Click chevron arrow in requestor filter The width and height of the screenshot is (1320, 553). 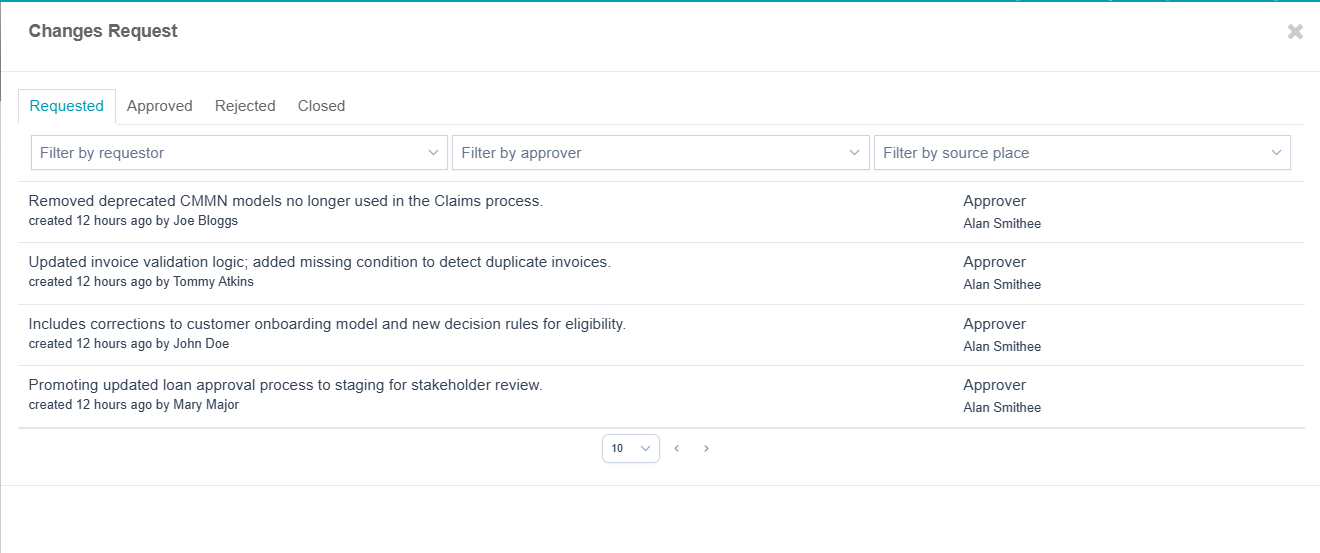pos(433,153)
